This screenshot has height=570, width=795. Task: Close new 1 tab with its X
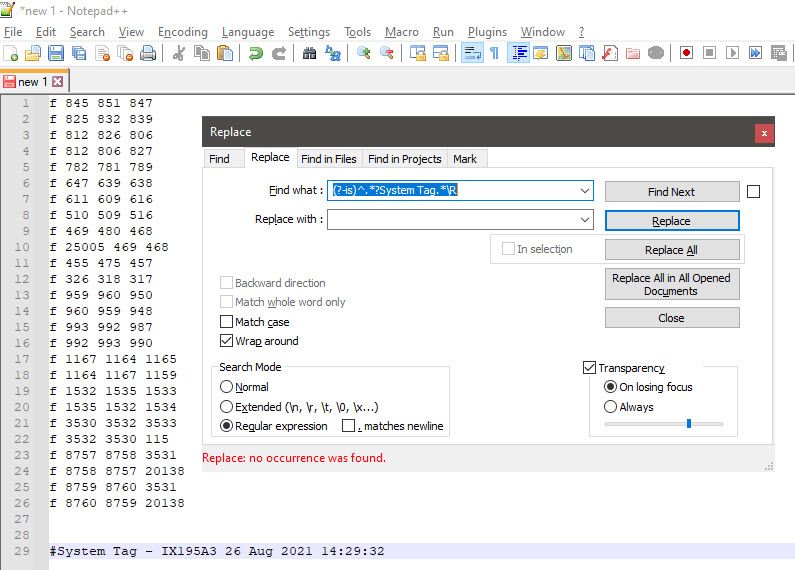(58, 81)
